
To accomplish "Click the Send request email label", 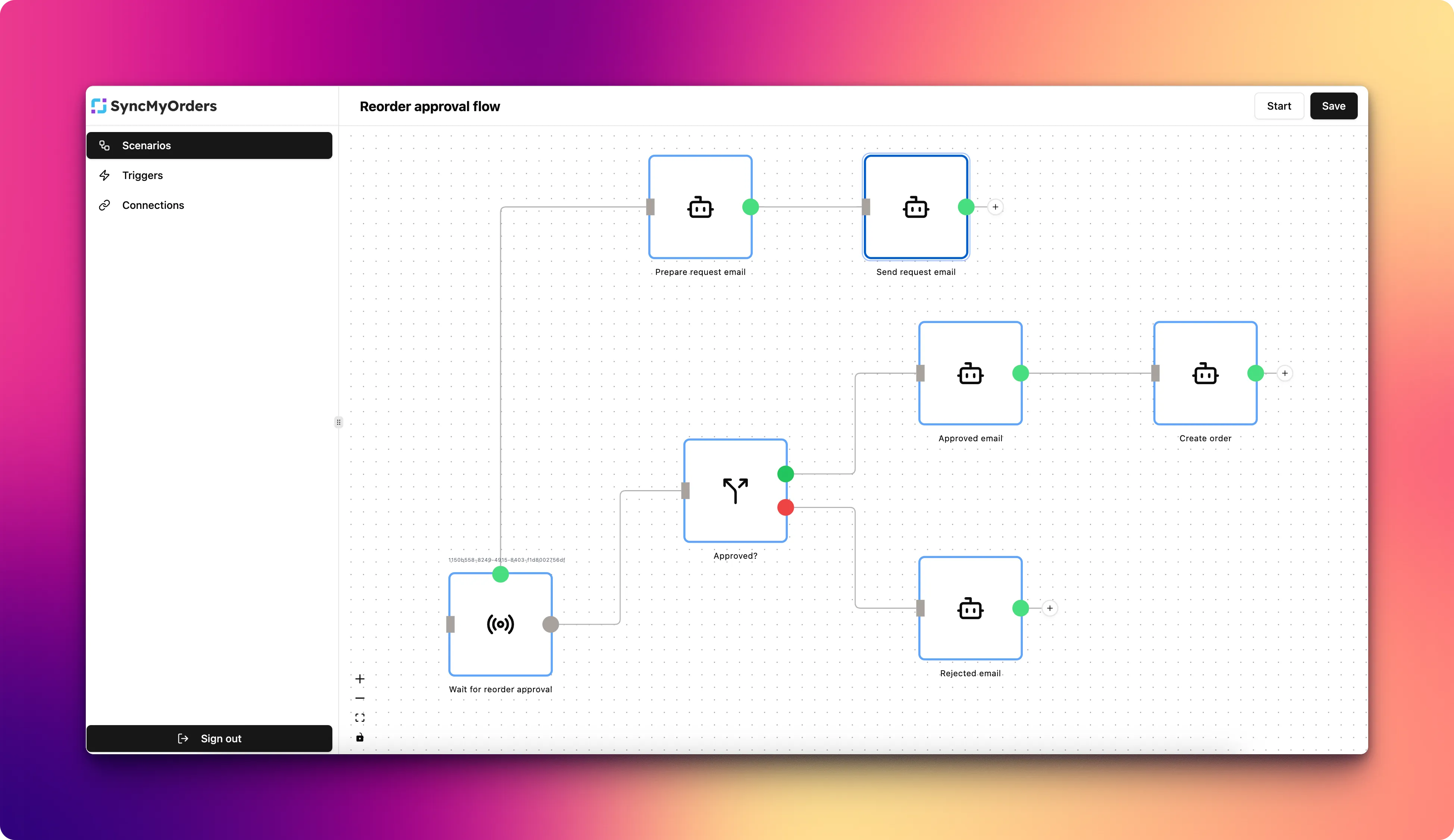I will click(x=916, y=272).
